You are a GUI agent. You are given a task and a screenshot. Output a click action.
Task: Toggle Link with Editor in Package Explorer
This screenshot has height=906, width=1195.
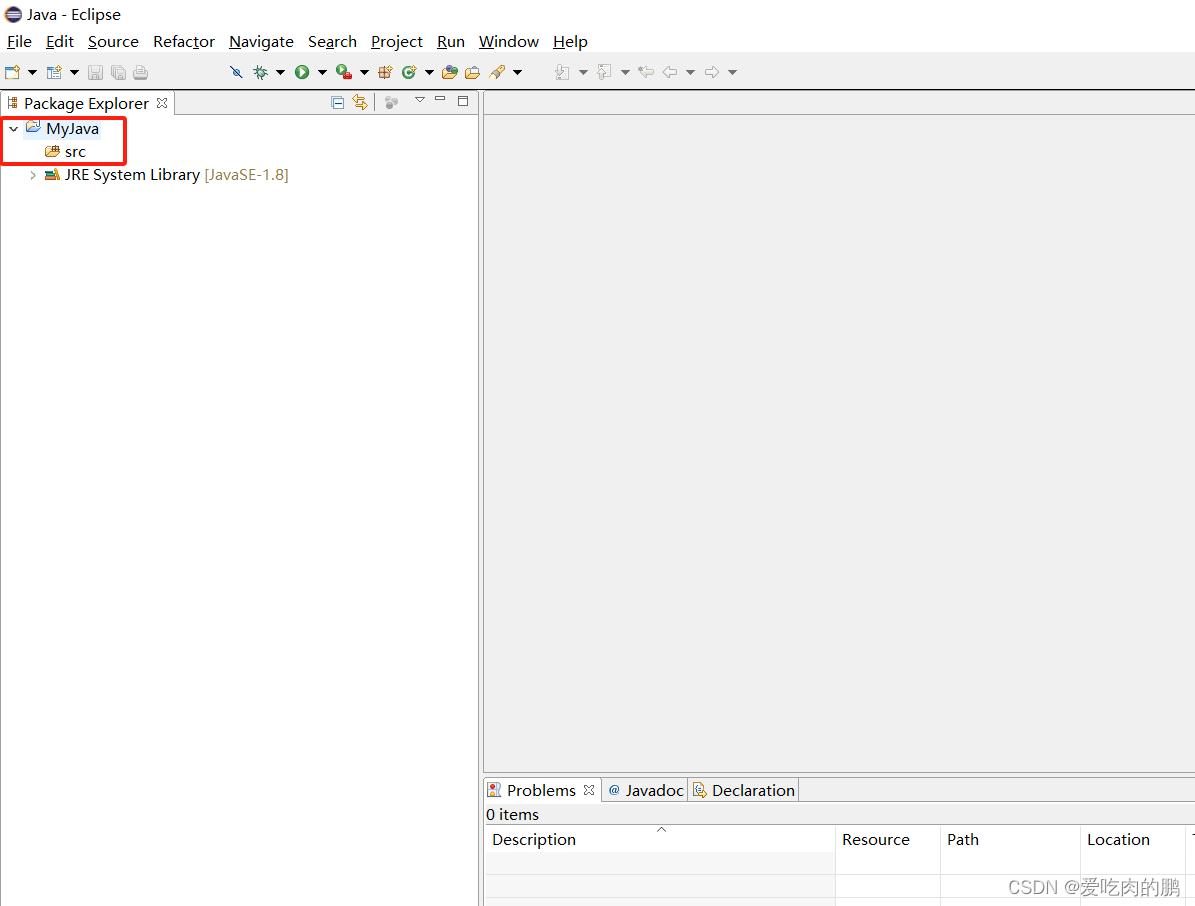pyautogui.click(x=360, y=102)
